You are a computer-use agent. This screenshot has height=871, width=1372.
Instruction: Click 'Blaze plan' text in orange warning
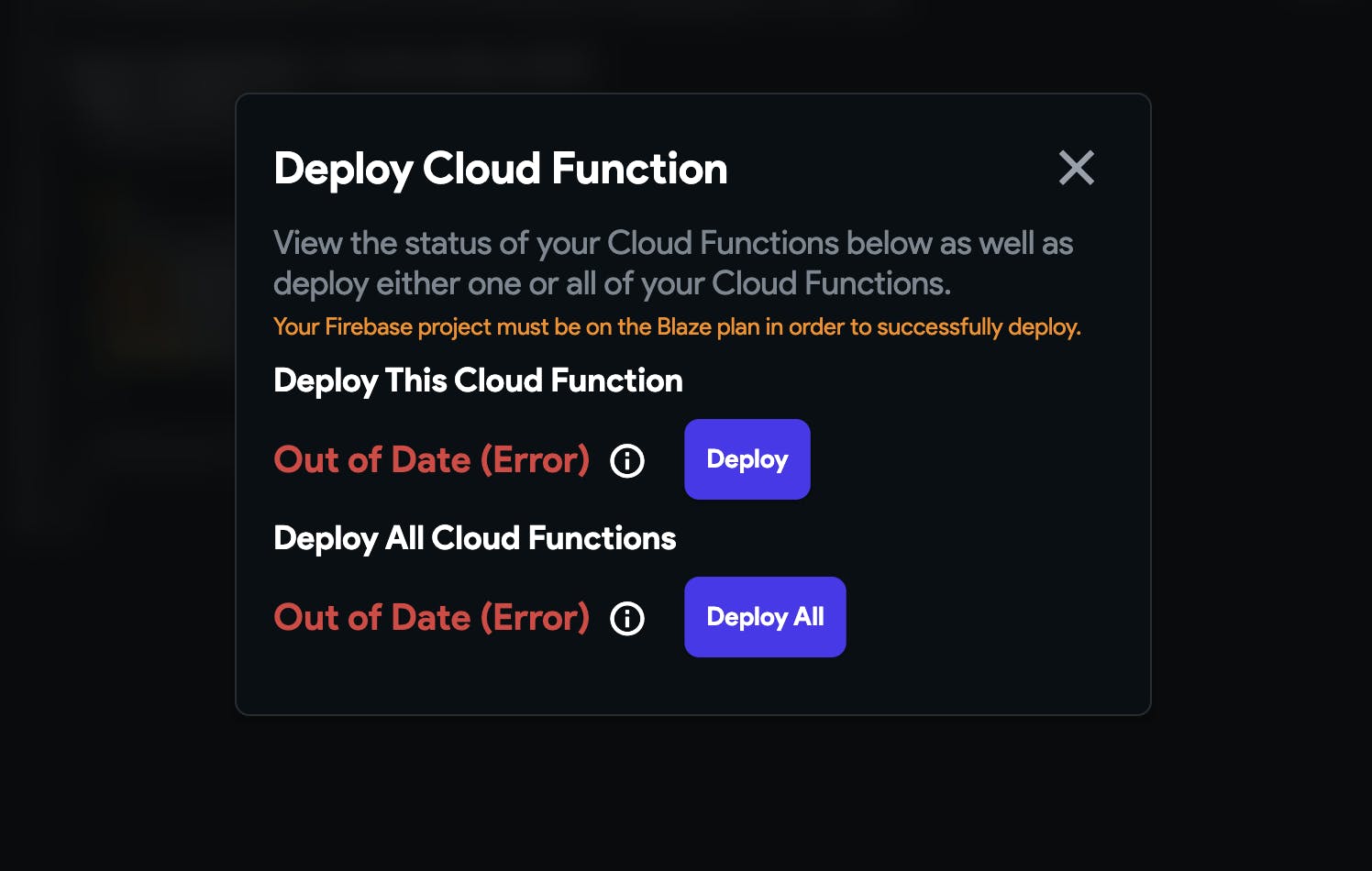[x=708, y=327]
